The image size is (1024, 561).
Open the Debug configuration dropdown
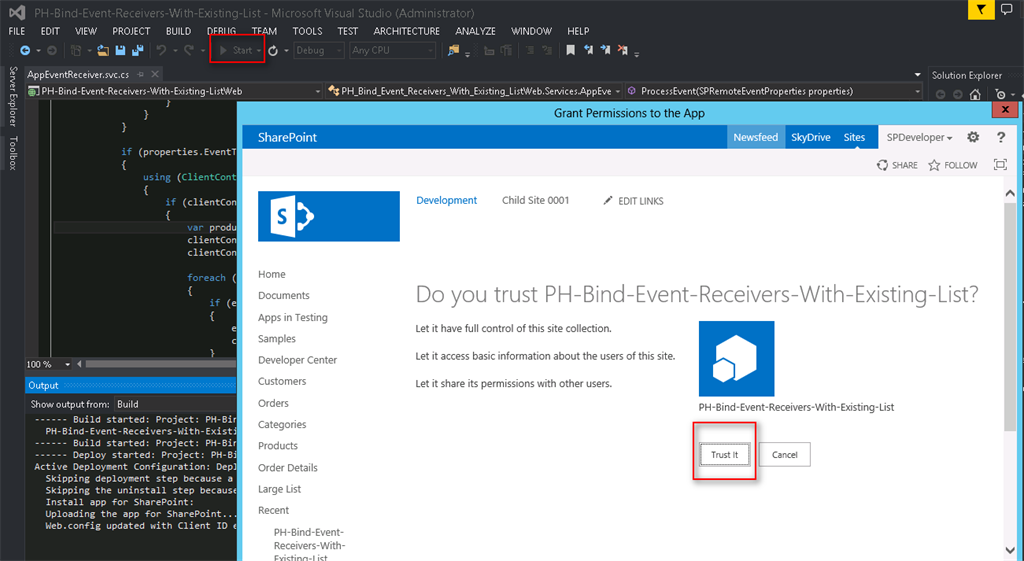pyautogui.click(x=319, y=50)
